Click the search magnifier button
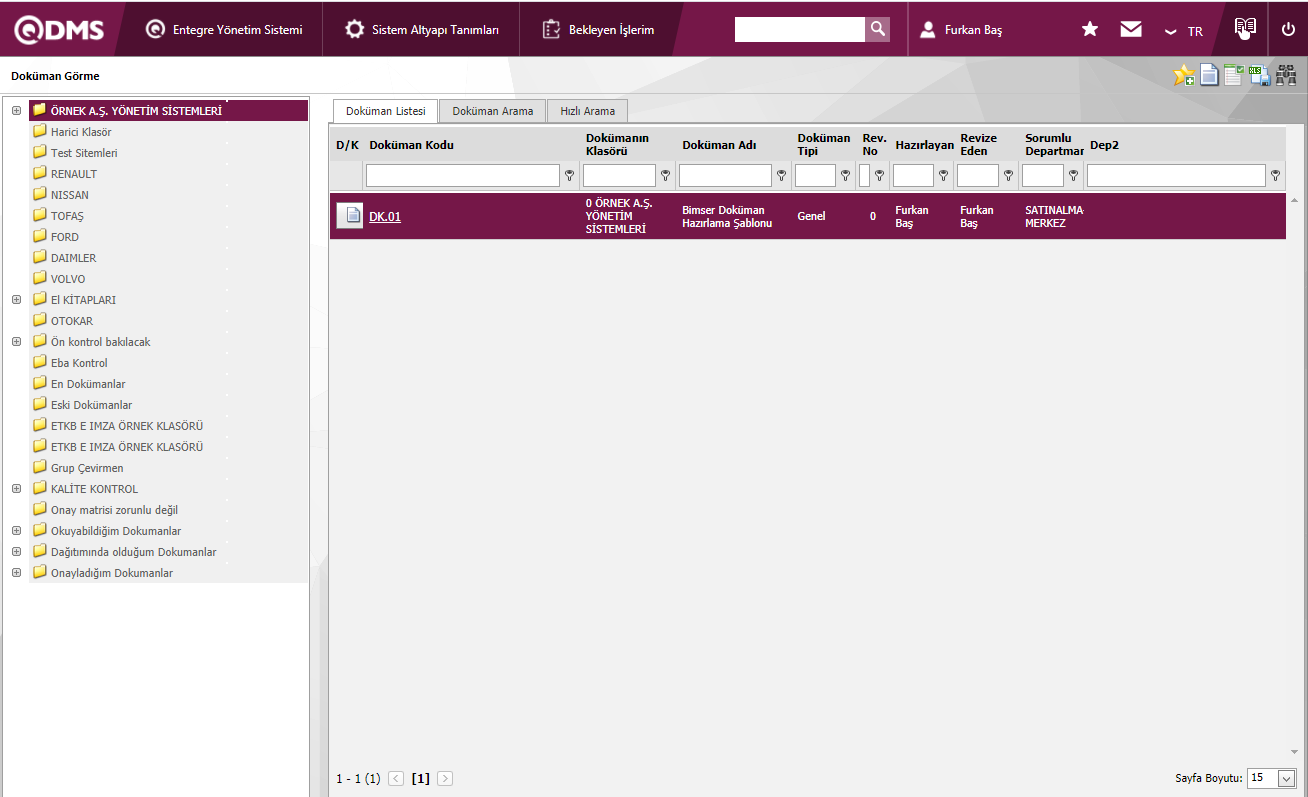Viewport: 1308px width, 797px height. [877, 29]
